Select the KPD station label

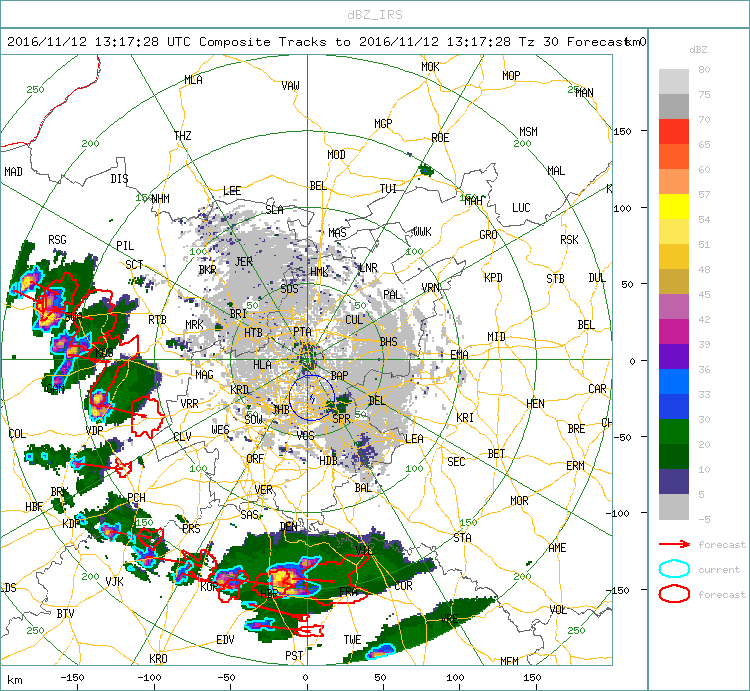tap(493, 278)
